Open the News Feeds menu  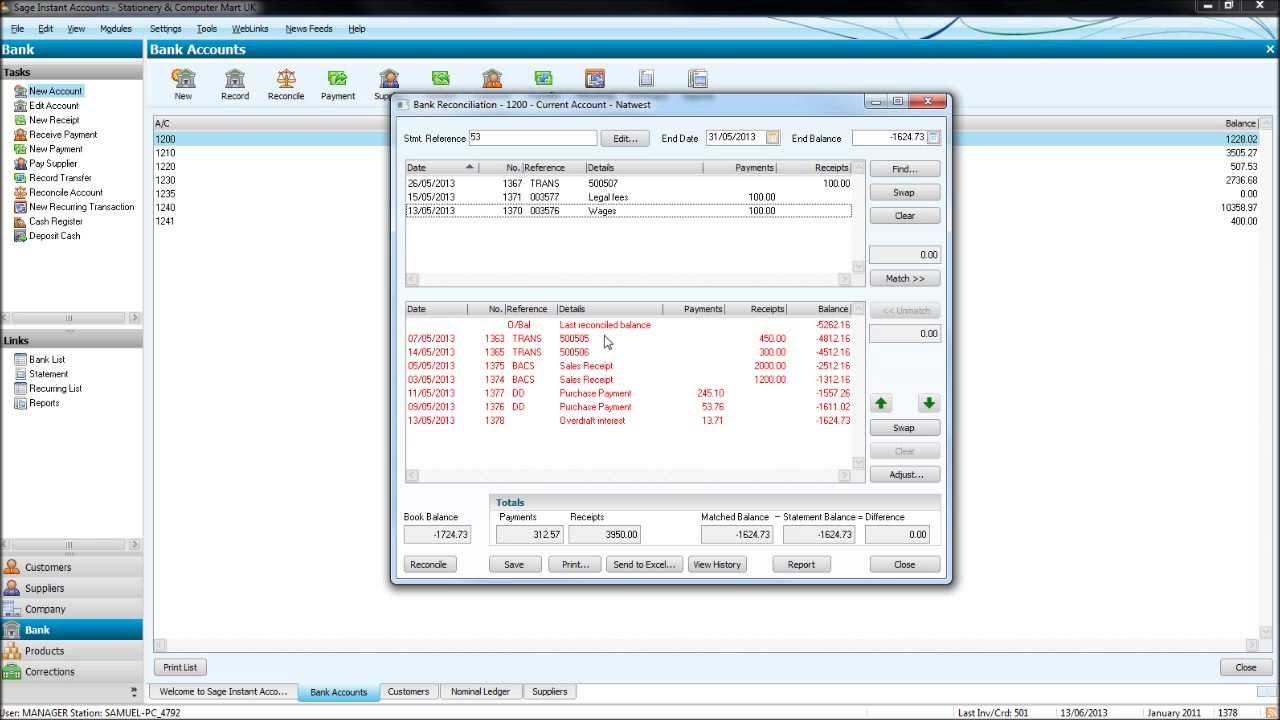point(309,29)
